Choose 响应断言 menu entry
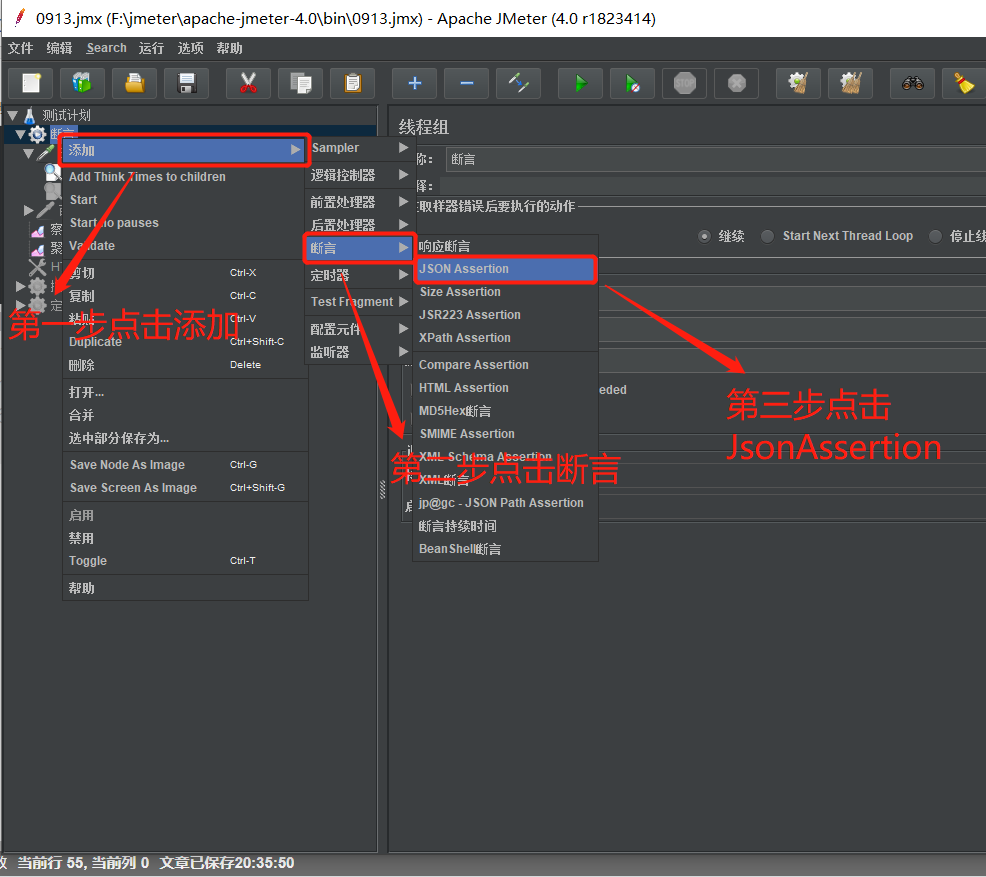Image resolution: width=986 pixels, height=877 pixels. [x=506, y=246]
